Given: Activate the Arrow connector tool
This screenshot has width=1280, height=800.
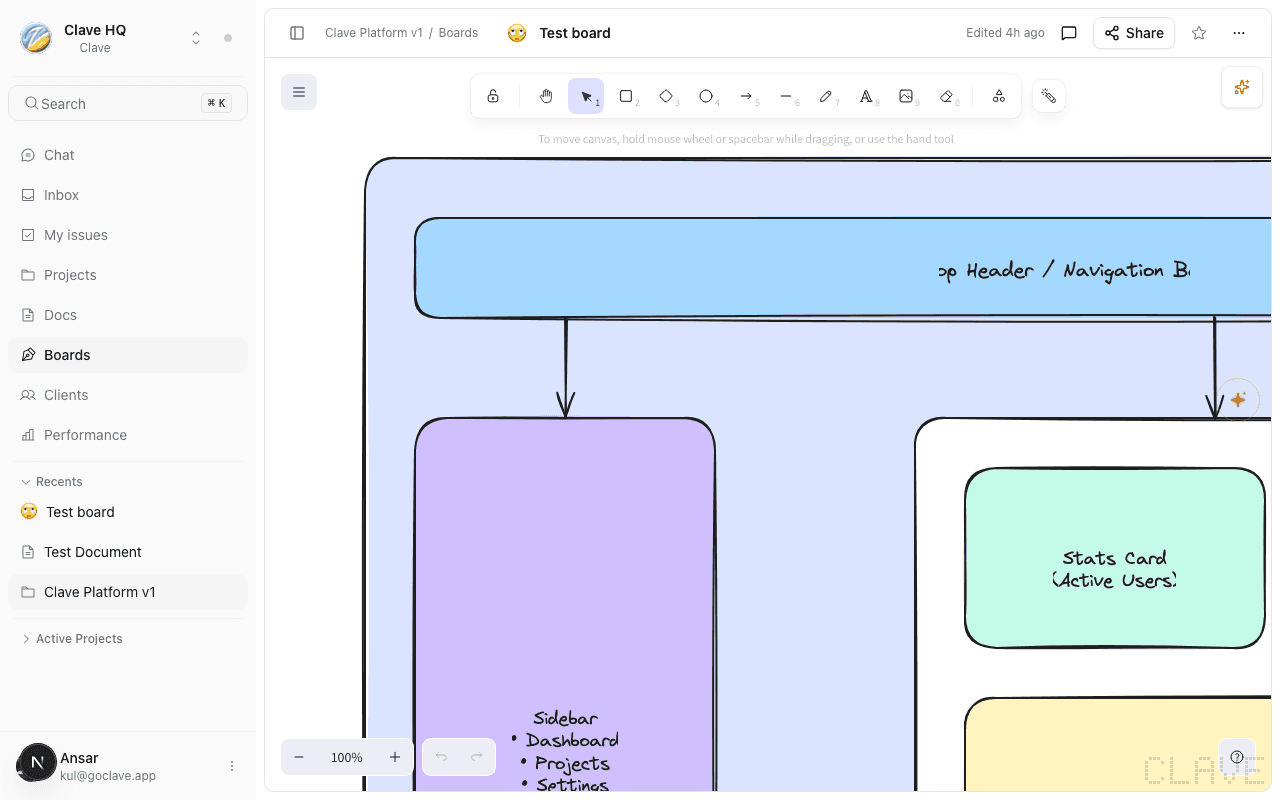Looking at the screenshot, I should (747, 96).
